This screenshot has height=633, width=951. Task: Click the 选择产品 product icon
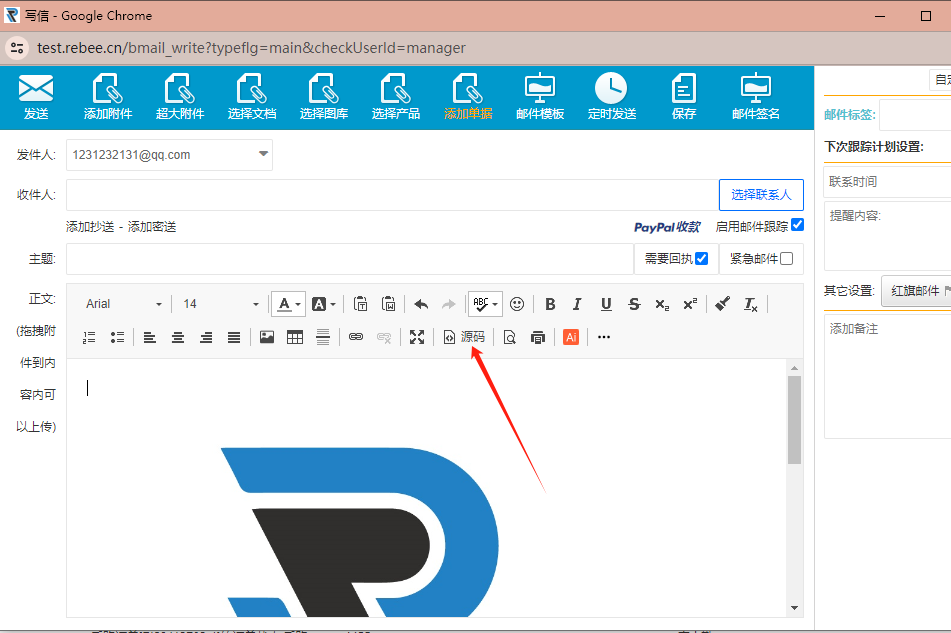(396, 96)
